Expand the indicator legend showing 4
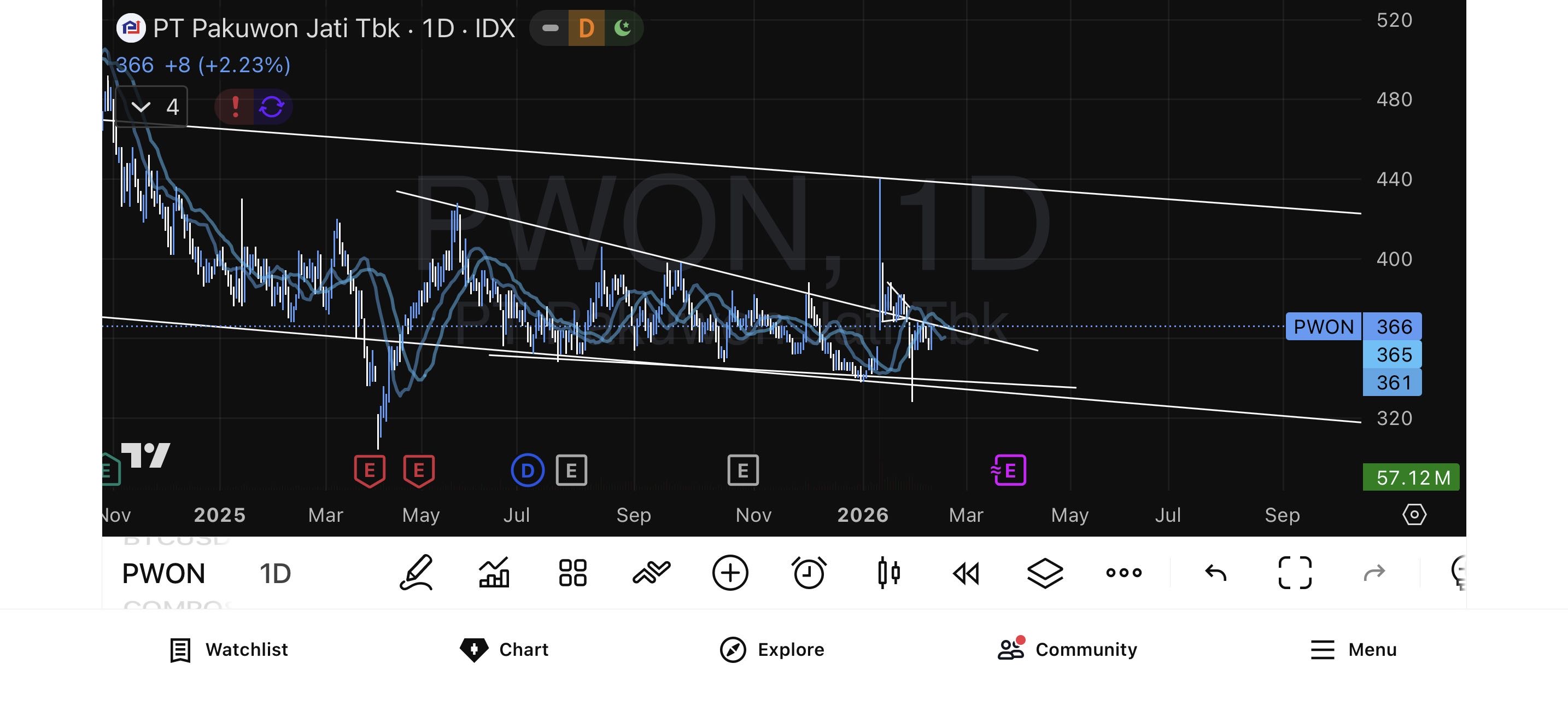The height and width of the screenshot is (722, 1568). 152,107
